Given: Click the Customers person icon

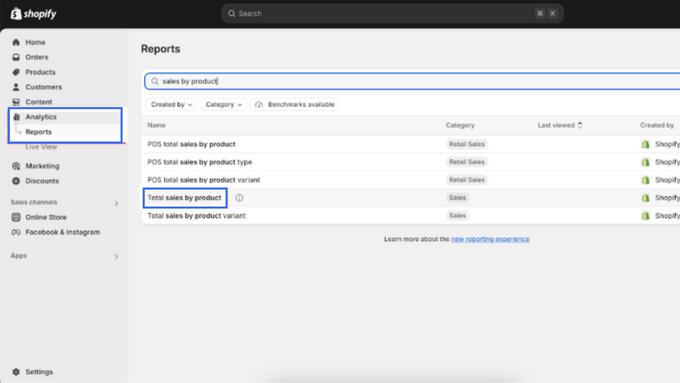Looking at the screenshot, I should tap(16, 87).
